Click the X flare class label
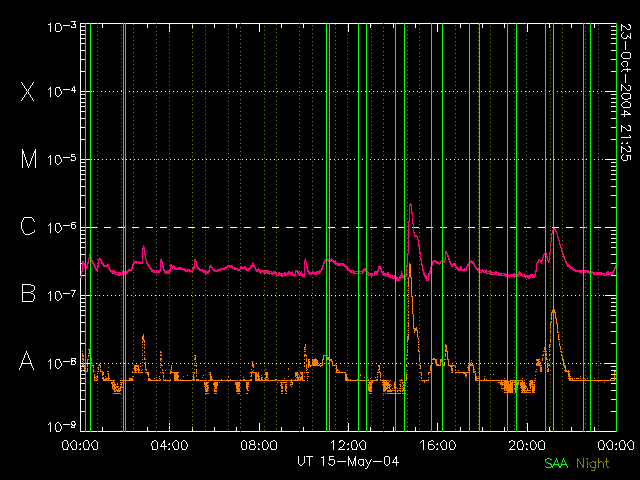Screen dimensions: 640x480 point(28,91)
